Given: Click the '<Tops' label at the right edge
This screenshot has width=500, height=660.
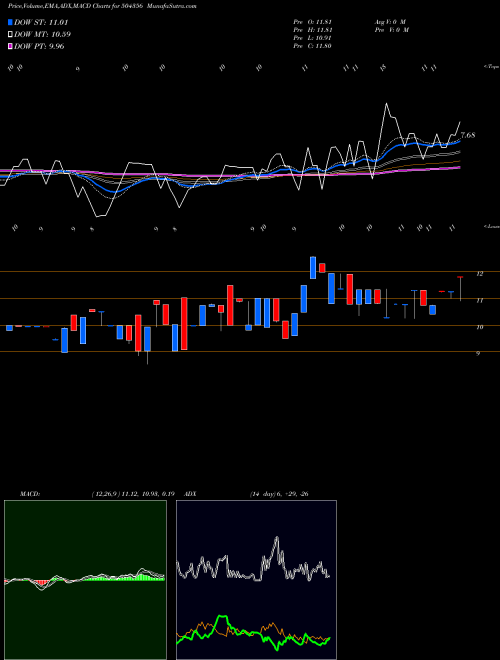Looking at the screenshot, I should (x=491, y=67).
